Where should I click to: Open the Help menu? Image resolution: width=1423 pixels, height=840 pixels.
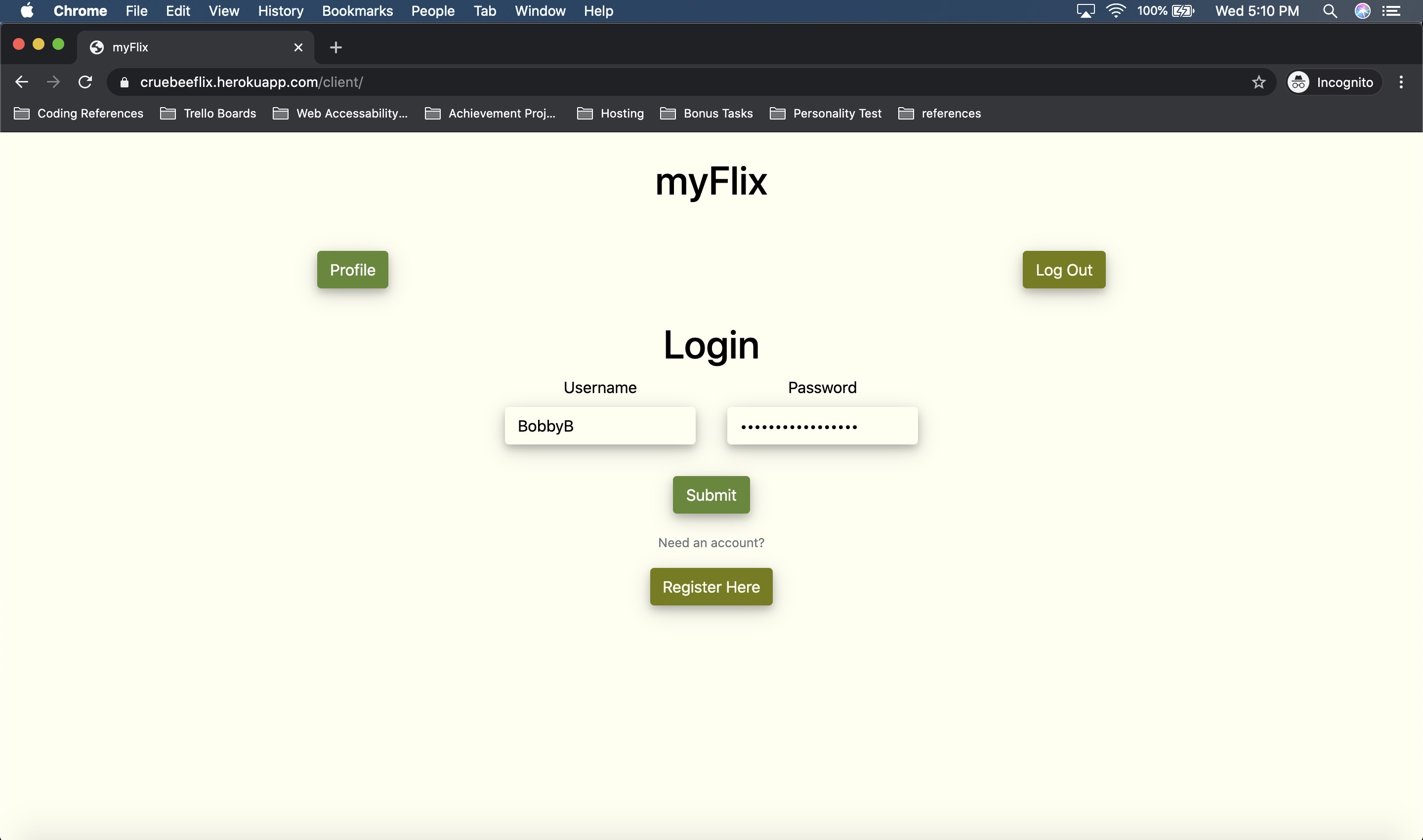(x=598, y=11)
